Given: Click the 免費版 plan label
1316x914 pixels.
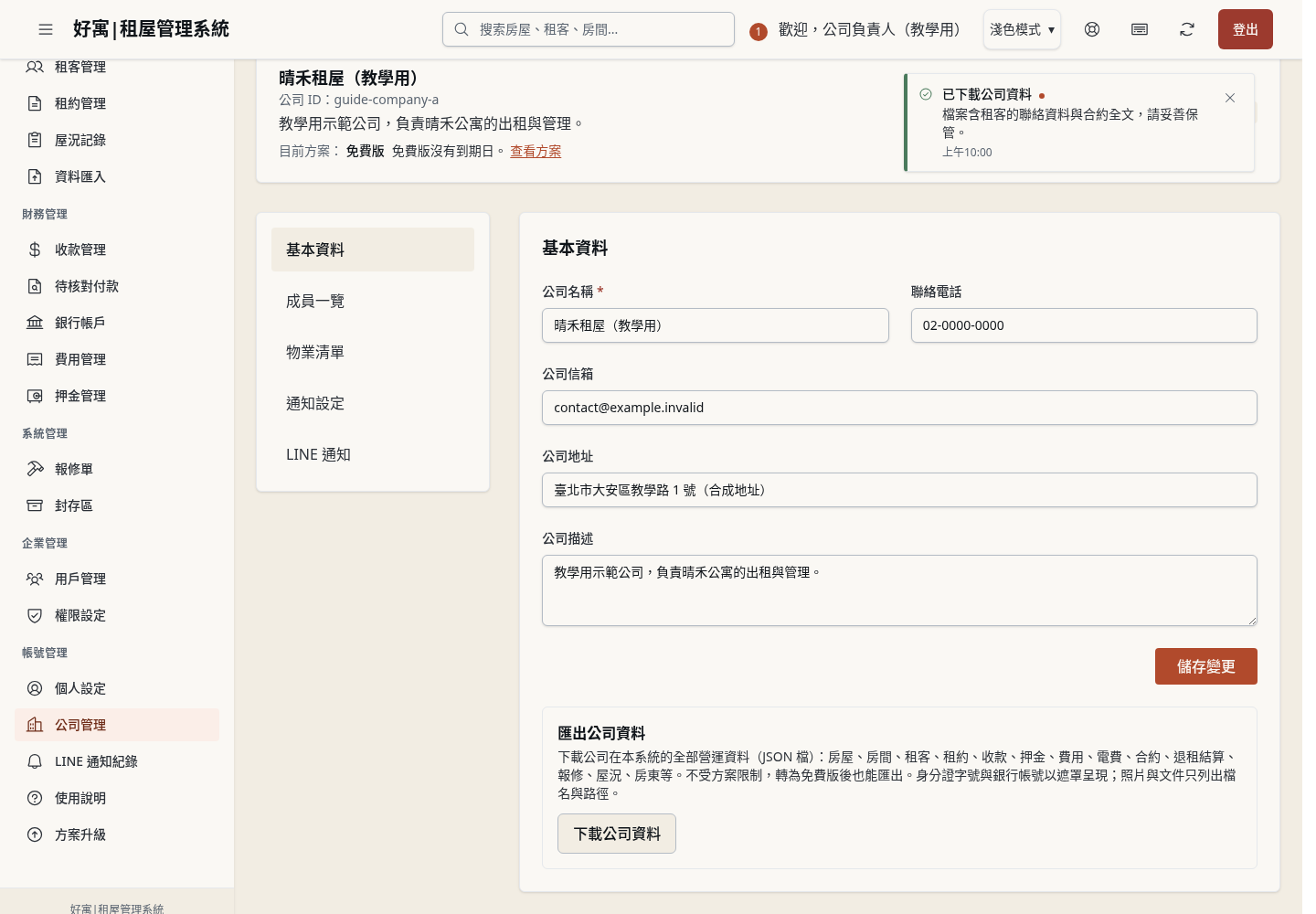Looking at the screenshot, I should (365, 151).
